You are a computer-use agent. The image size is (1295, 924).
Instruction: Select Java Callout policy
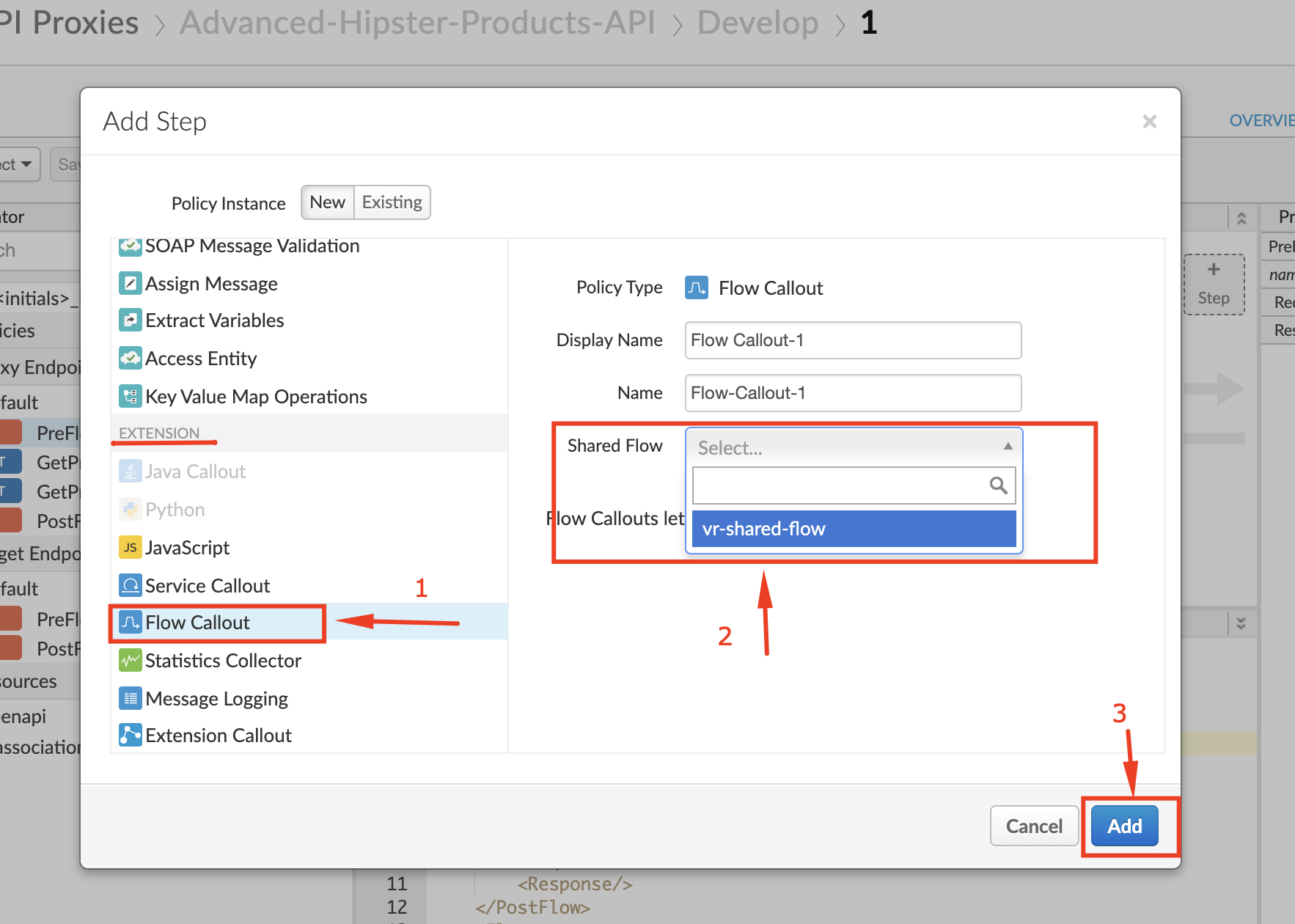195,472
